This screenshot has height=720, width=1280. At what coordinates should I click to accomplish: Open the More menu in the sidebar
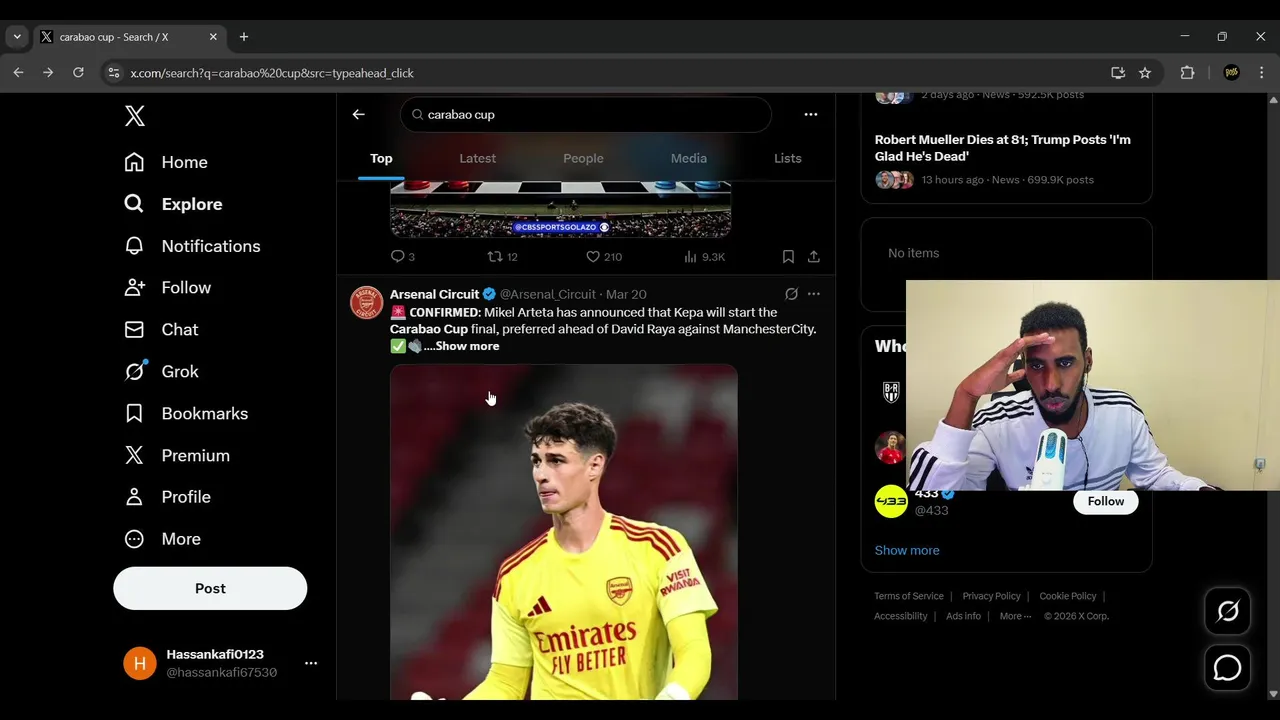point(162,539)
